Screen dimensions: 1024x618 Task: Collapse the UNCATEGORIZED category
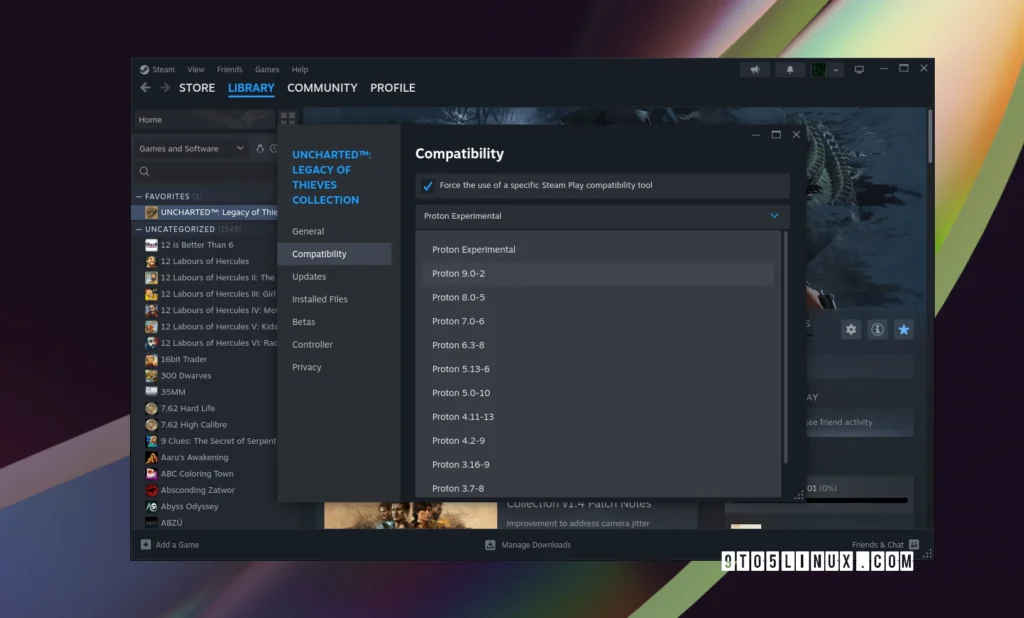pyautogui.click(x=138, y=229)
